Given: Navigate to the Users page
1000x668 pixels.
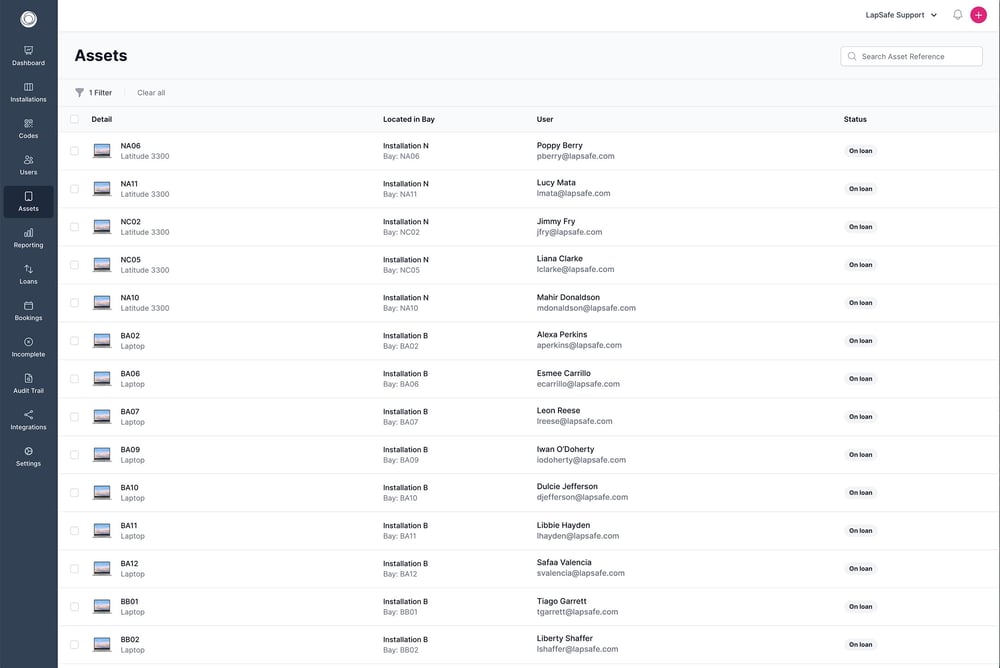Looking at the screenshot, I should tap(27, 164).
